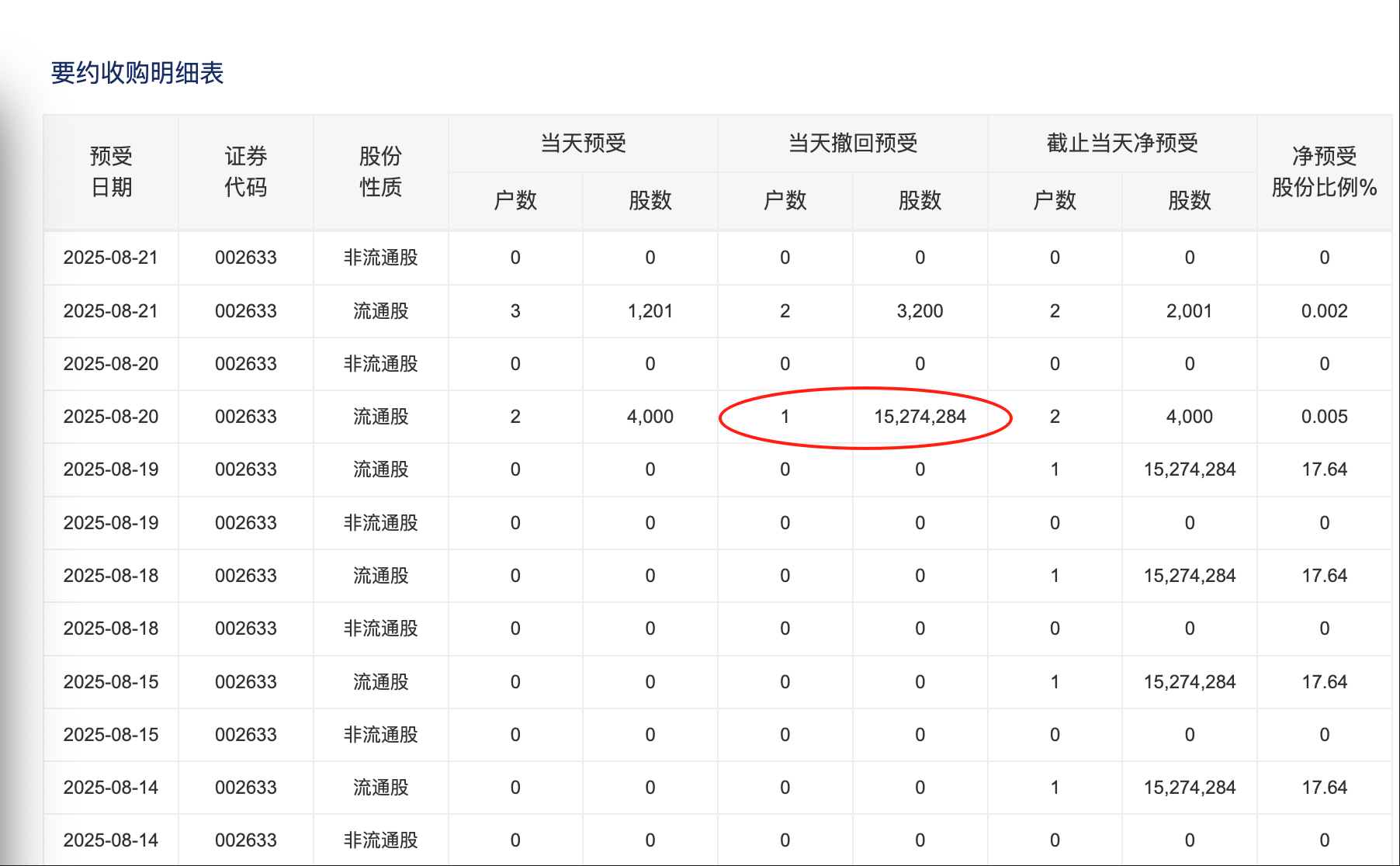Click the 要约收购明细表 title

click(137, 73)
